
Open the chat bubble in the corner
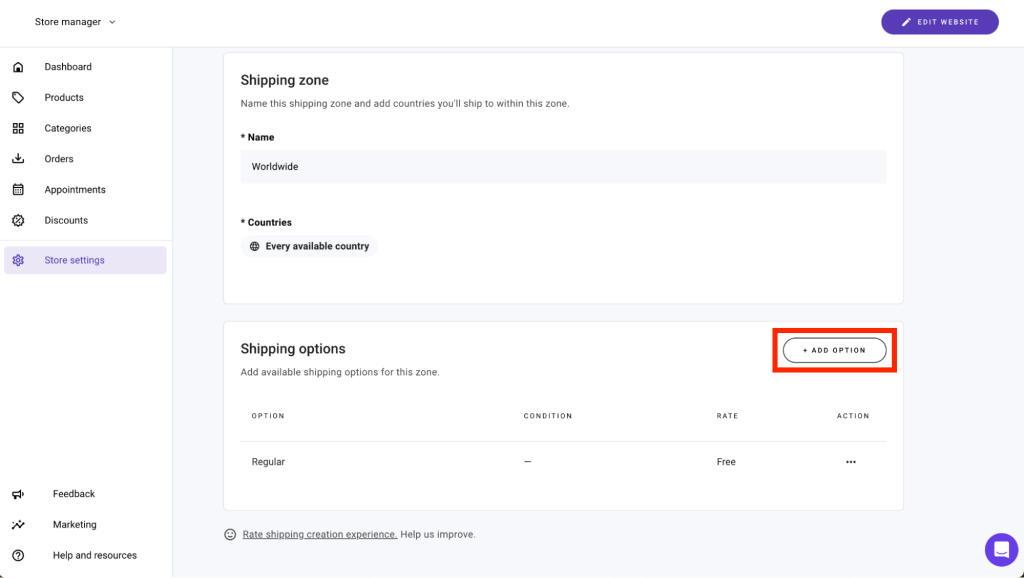(1001, 550)
